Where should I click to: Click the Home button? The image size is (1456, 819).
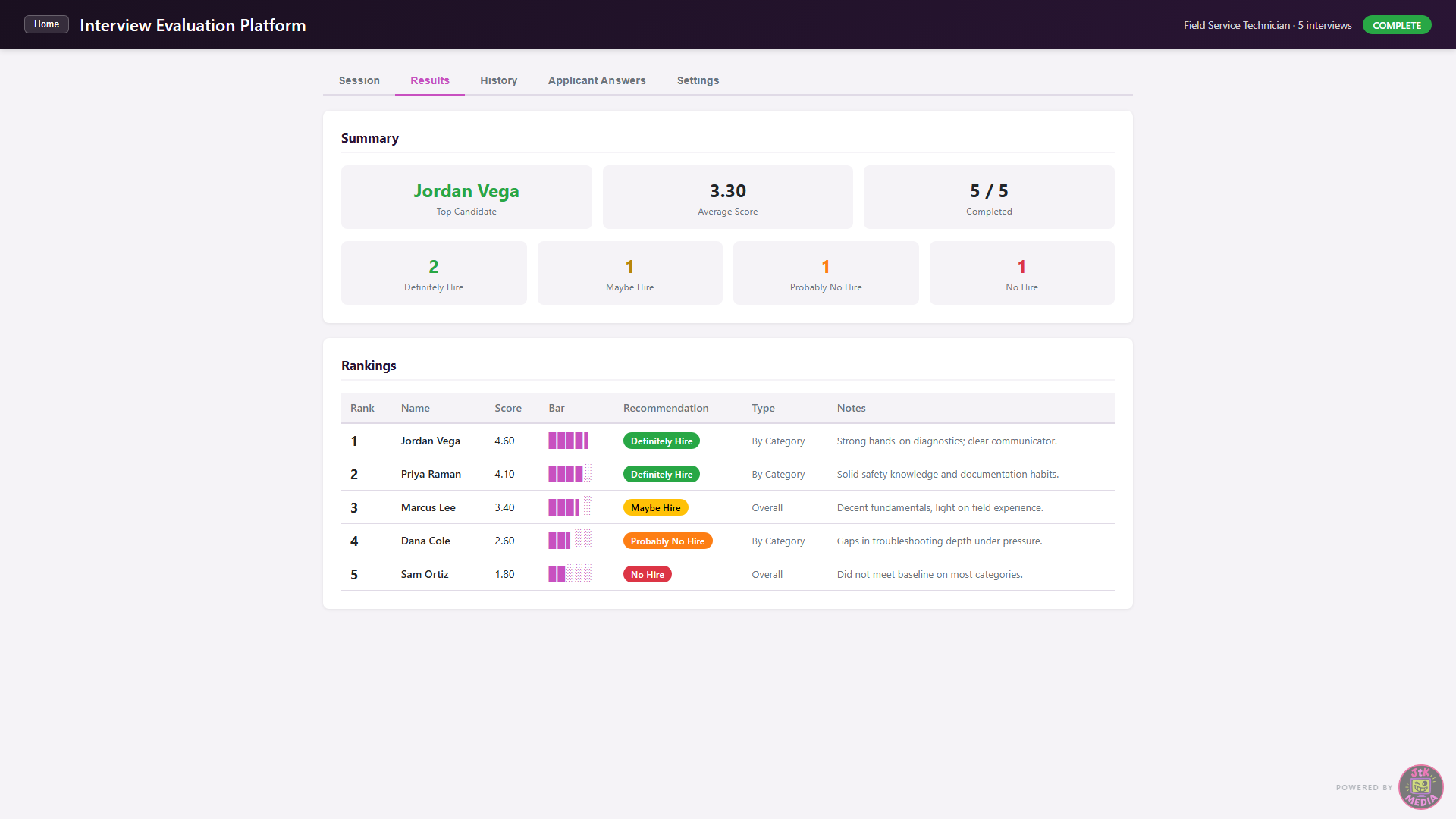coord(46,24)
